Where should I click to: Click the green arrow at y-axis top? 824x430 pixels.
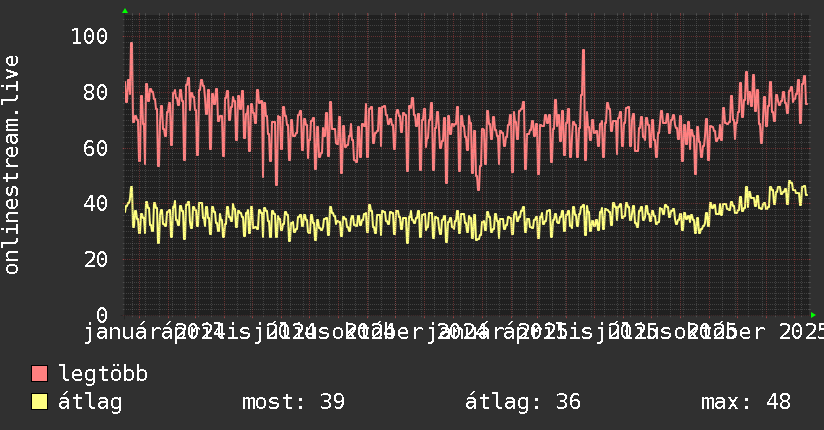tap(125, 11)
